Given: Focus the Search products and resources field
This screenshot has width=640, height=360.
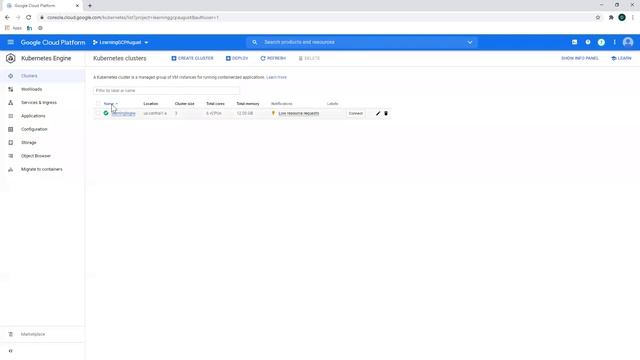Looking at the screenshot, I should coord(361,42).
